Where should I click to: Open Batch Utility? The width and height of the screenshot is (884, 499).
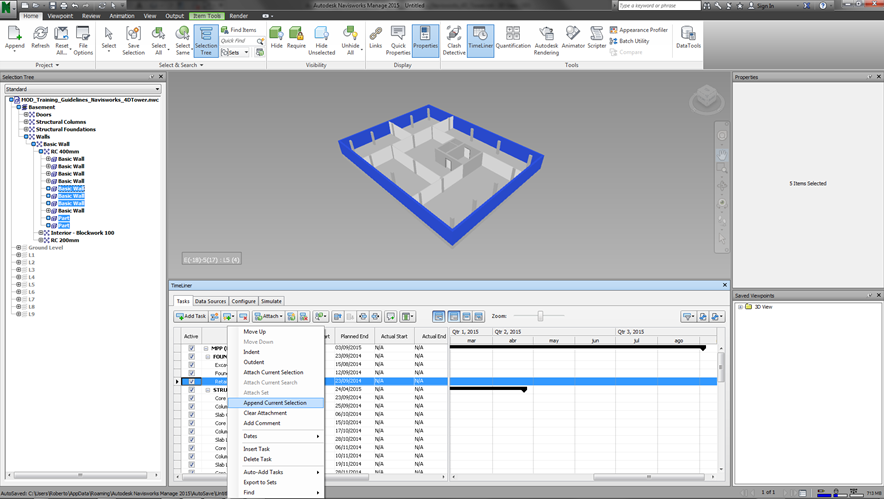(x=629, y=41)
